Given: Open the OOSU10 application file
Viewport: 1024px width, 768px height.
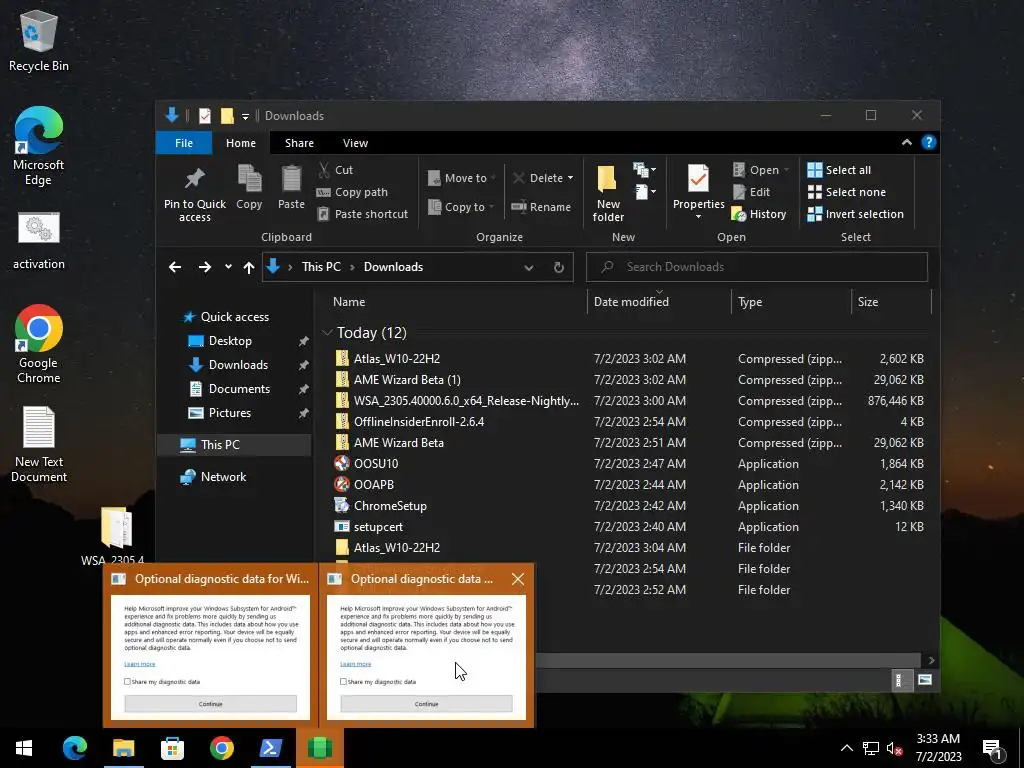Looking at the screenshot, I should (x=376, y=464).
